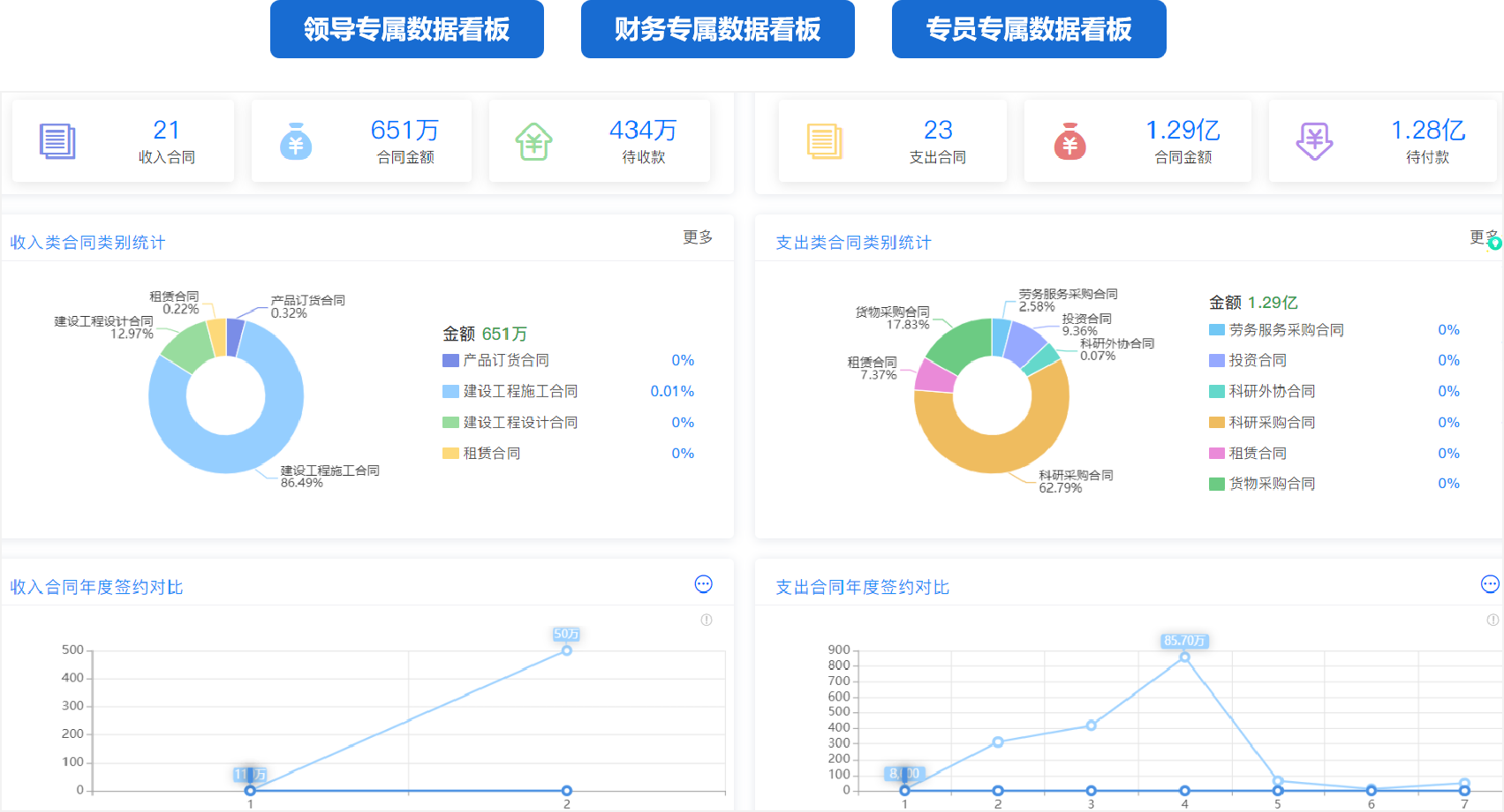Switch to 财务专属数据看板
This screenshot has height=812, width=1504.
(718, 29)
